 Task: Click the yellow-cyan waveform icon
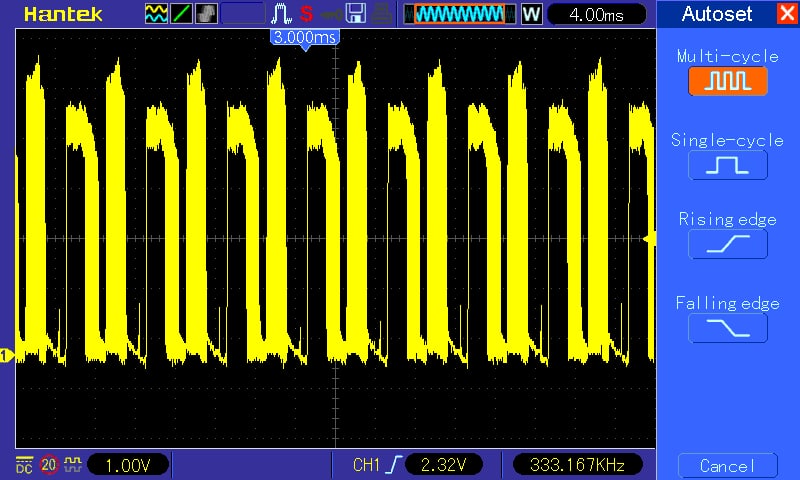pos(156,14)
